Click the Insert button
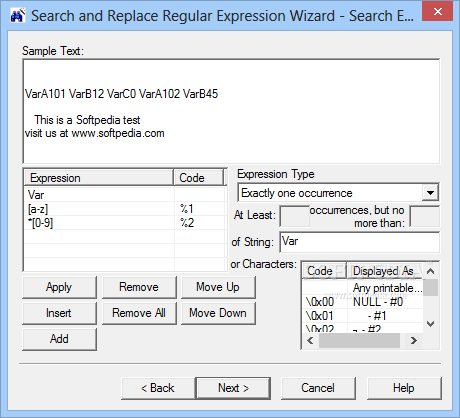The image size is (460, 418). tap(59, 313)
